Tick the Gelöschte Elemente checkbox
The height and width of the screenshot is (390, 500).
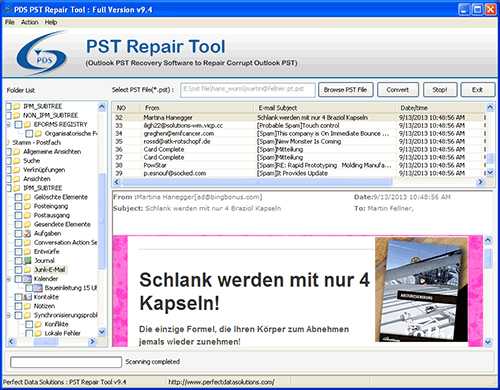point(18,197)
